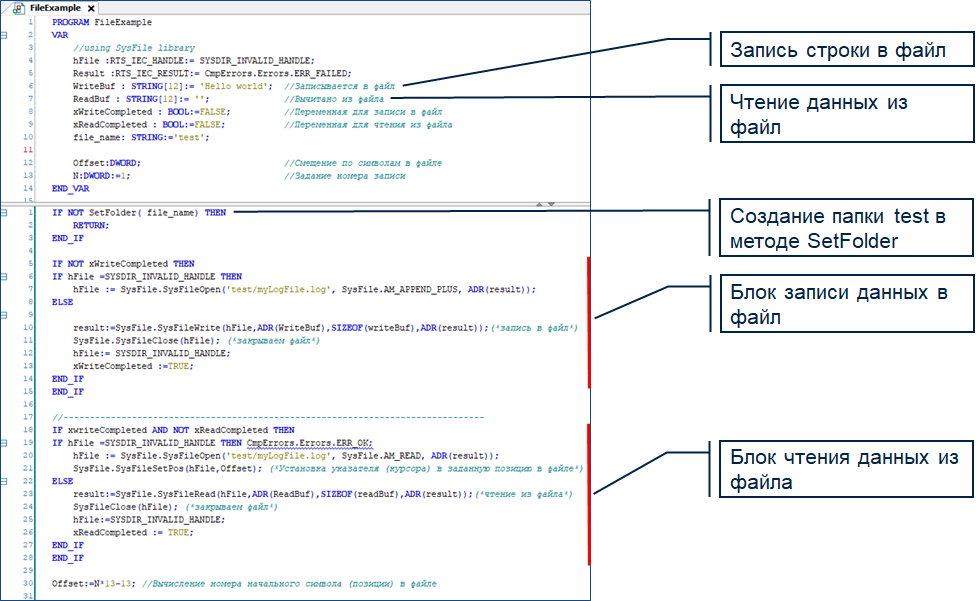Collapse the IF NOT SetFolder block

click(6, 212)
